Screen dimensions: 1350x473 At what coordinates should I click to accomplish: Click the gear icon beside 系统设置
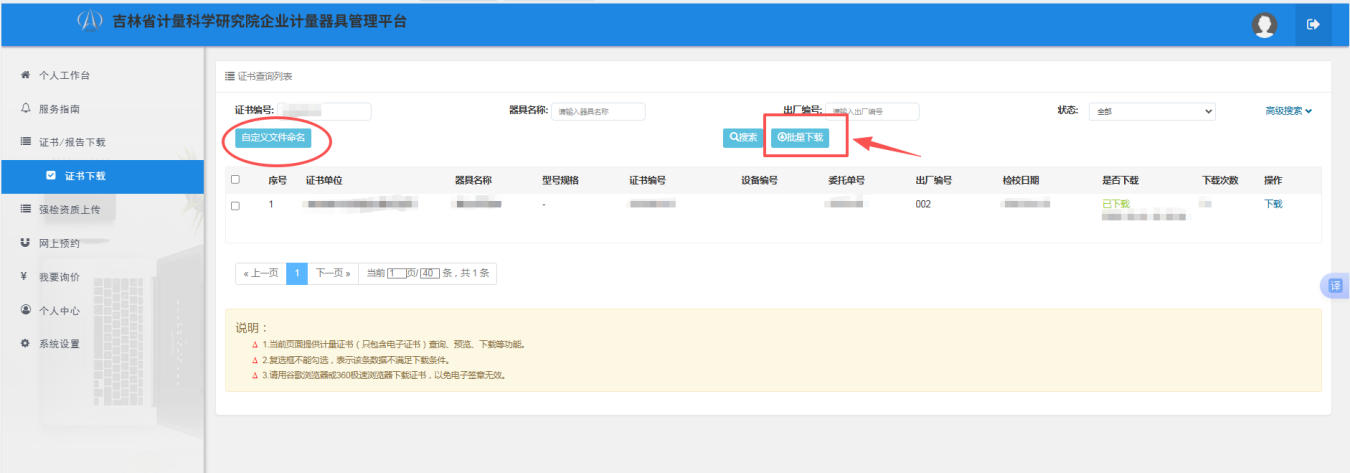click(25, 344)
